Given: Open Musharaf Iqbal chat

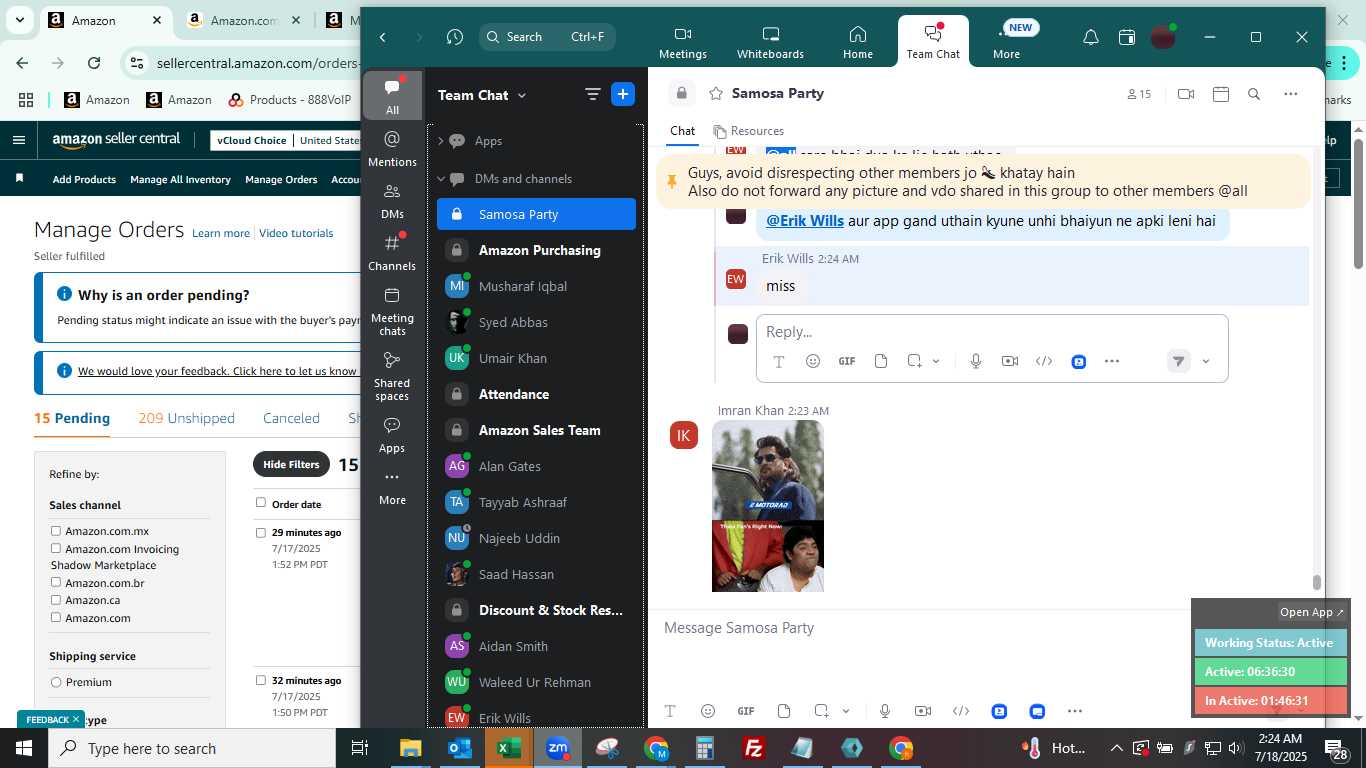Looking at the screenshot, I should tap(536, 286).
